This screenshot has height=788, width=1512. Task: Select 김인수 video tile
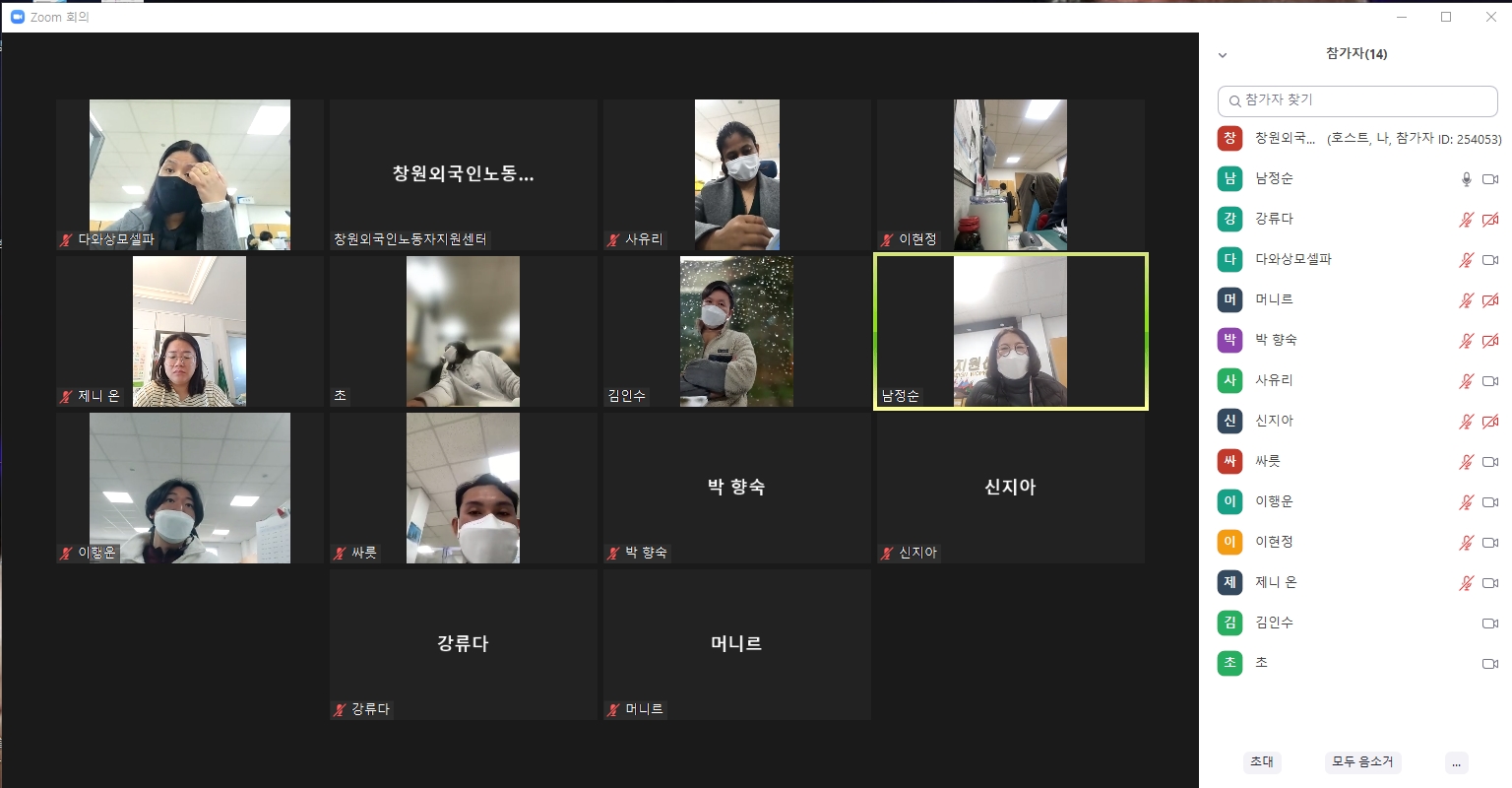737,331
